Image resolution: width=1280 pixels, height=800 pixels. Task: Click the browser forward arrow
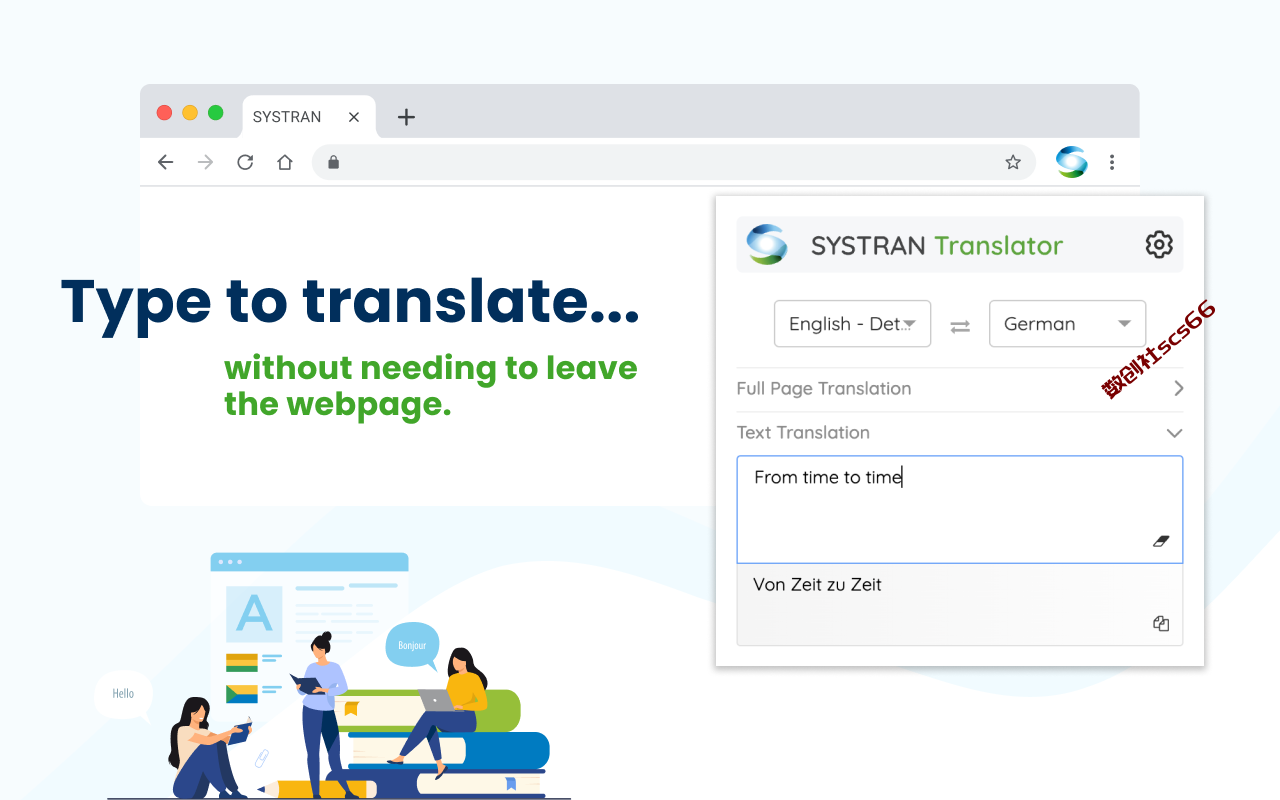(x=206, y=162)
